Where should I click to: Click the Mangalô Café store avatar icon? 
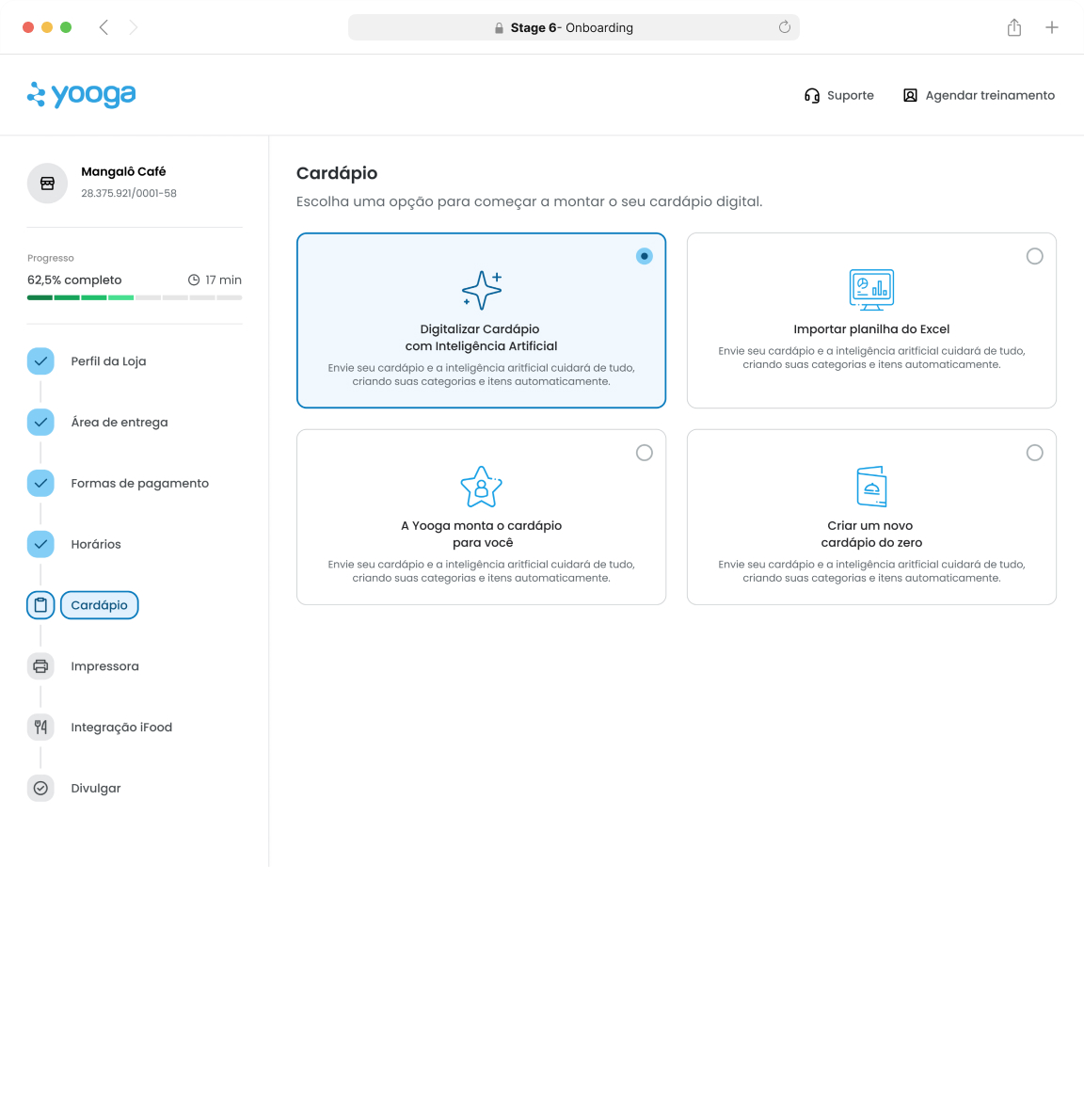tap(47, 184)
